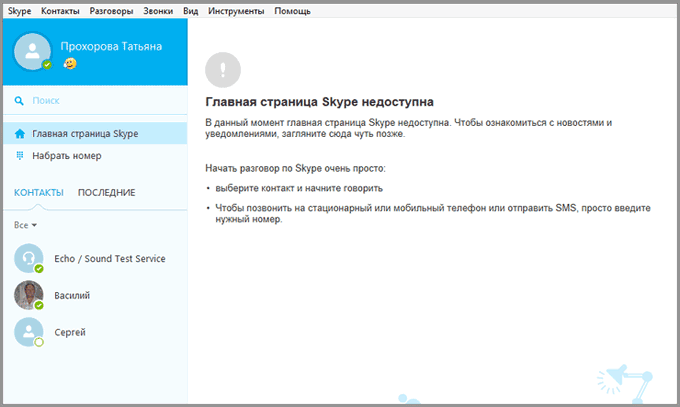Switch to the КОНТАКТЫ tab

point(39,193)
